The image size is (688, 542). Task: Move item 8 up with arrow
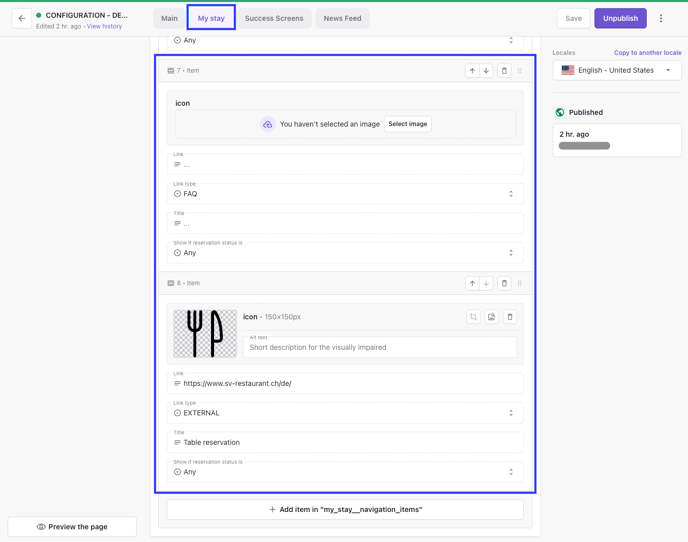tap(472, 283)
